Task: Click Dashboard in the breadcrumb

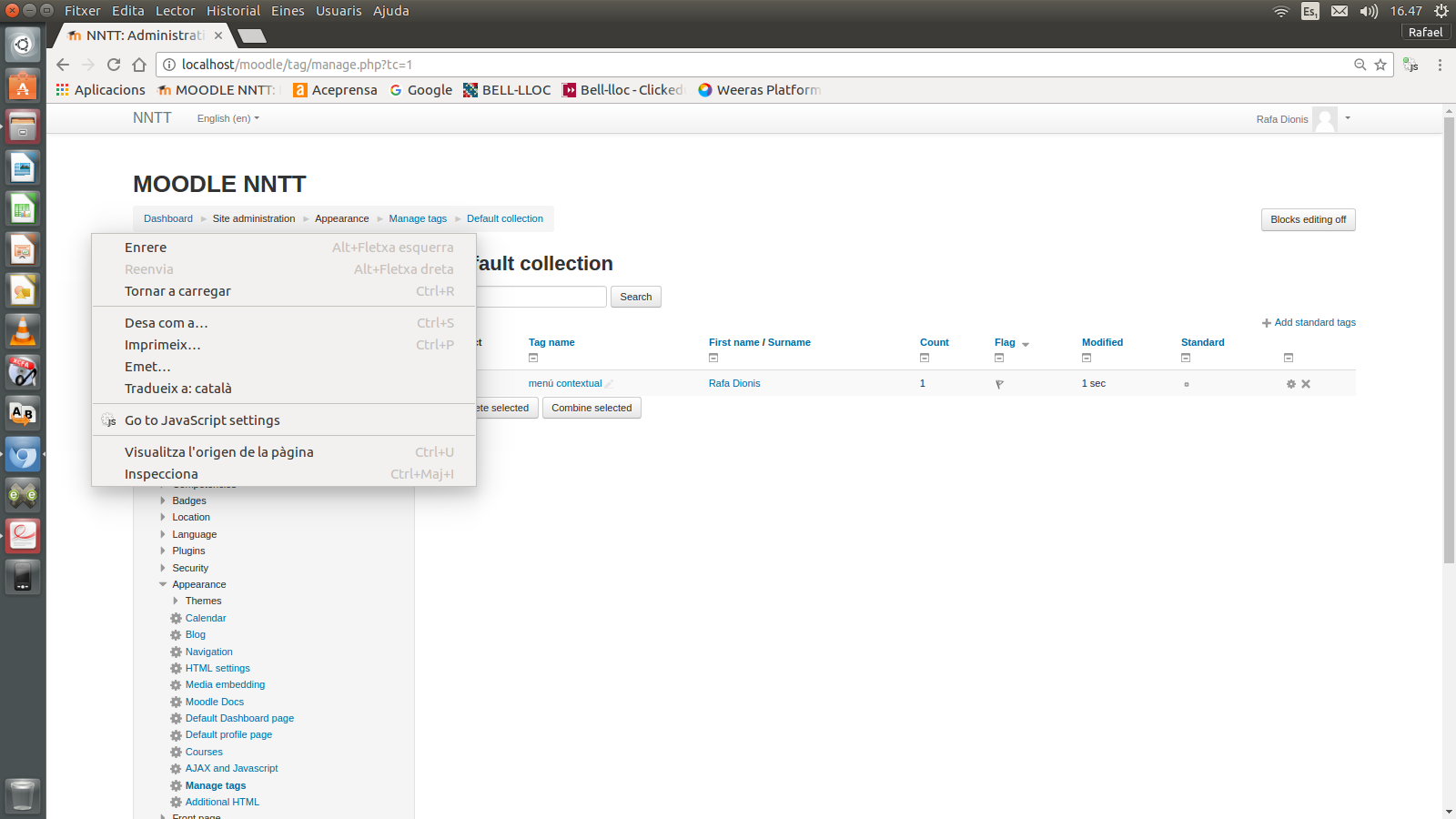Action: tap(168, 219)
